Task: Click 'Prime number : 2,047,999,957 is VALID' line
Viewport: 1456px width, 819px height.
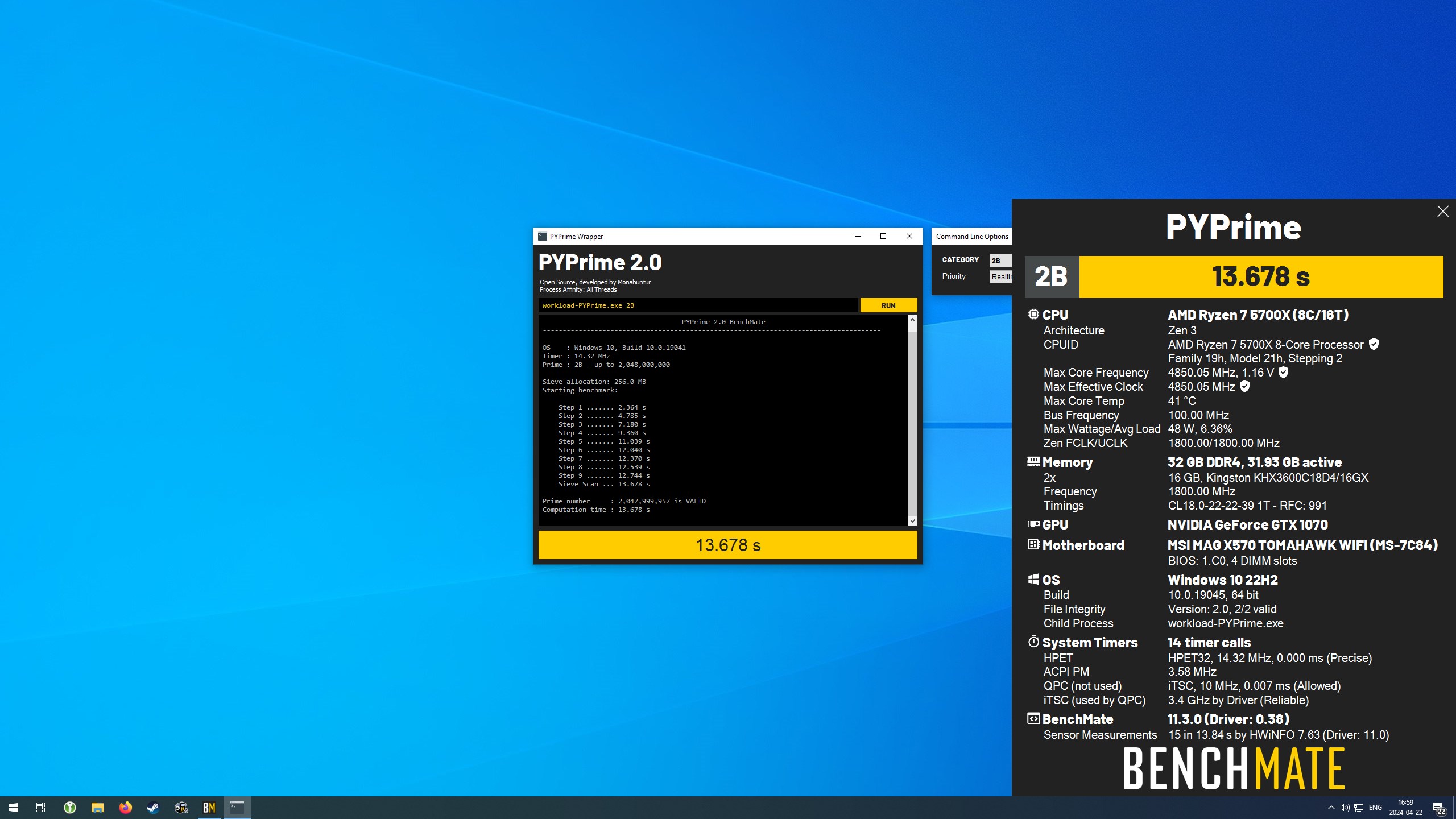Action: [624, 501]
